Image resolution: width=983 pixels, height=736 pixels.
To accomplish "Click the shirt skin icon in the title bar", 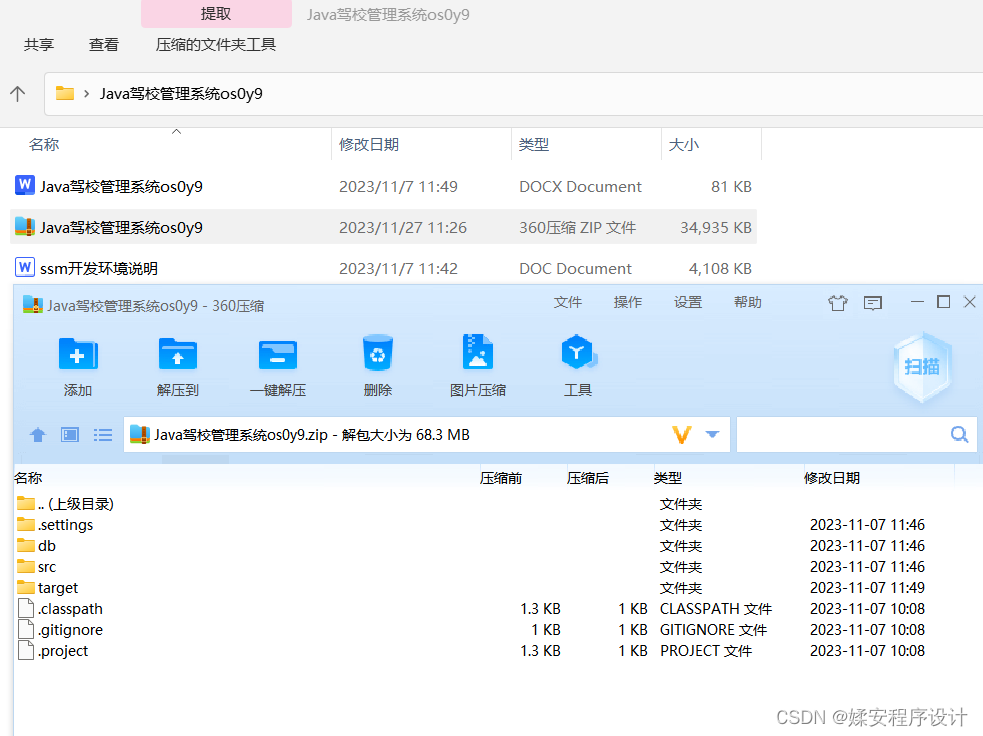I will pos(838,303).
